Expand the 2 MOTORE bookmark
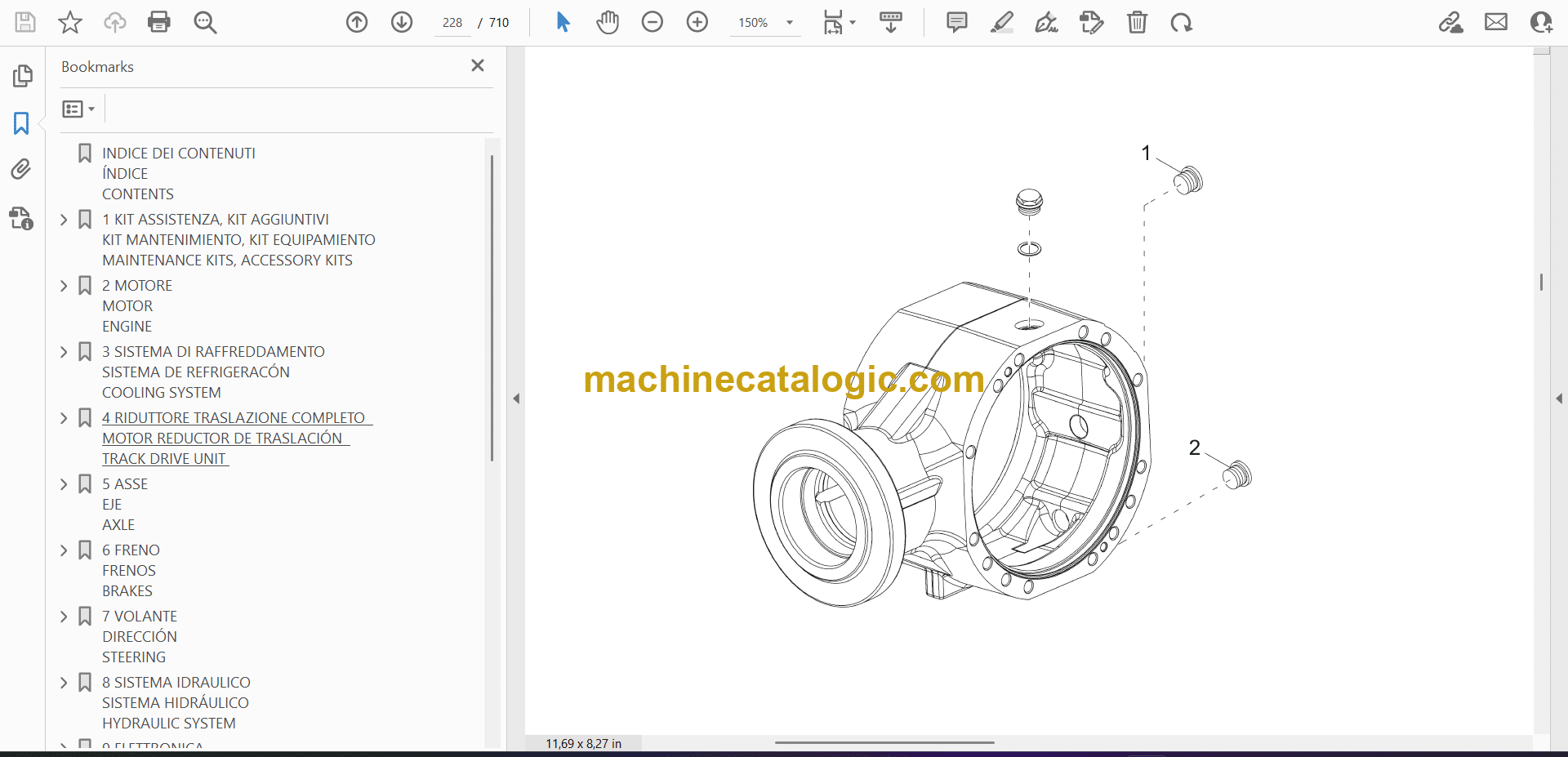The height and width of the screenshot is (757, 1568). point(64,286)
